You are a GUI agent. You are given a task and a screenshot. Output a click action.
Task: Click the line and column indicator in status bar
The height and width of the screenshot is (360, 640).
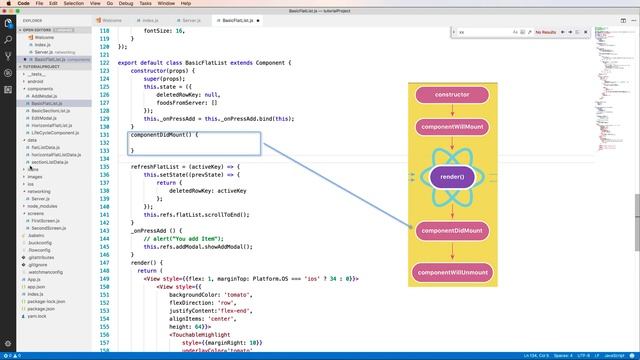536,356
